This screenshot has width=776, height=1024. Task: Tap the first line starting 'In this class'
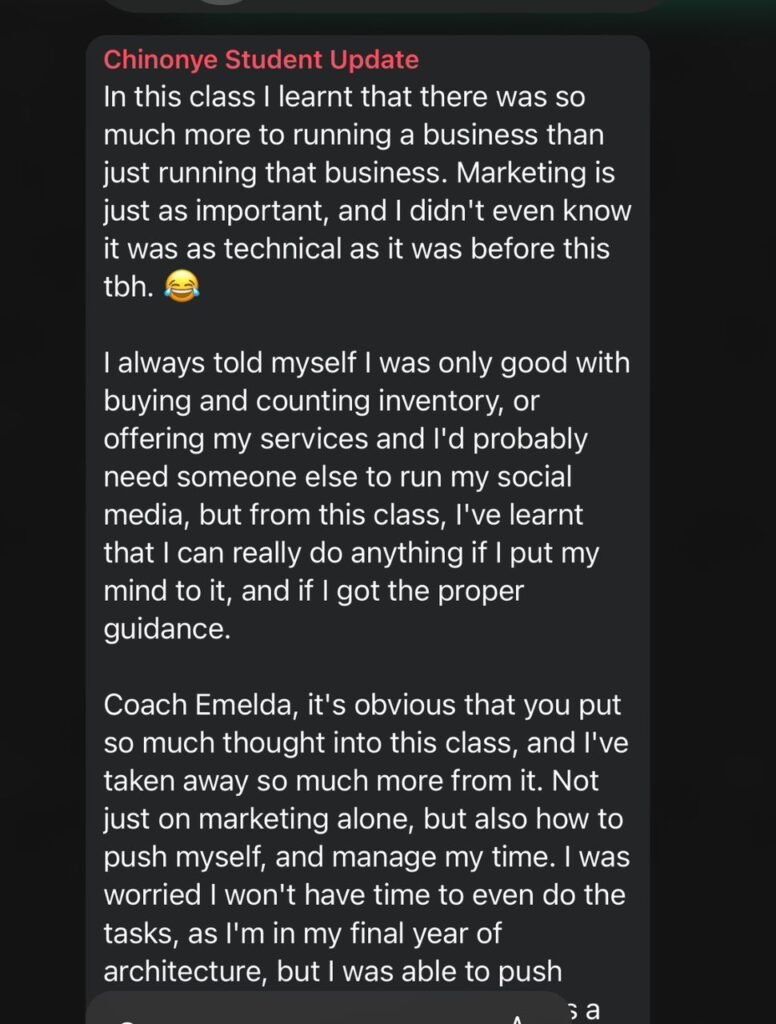(344, 98)
